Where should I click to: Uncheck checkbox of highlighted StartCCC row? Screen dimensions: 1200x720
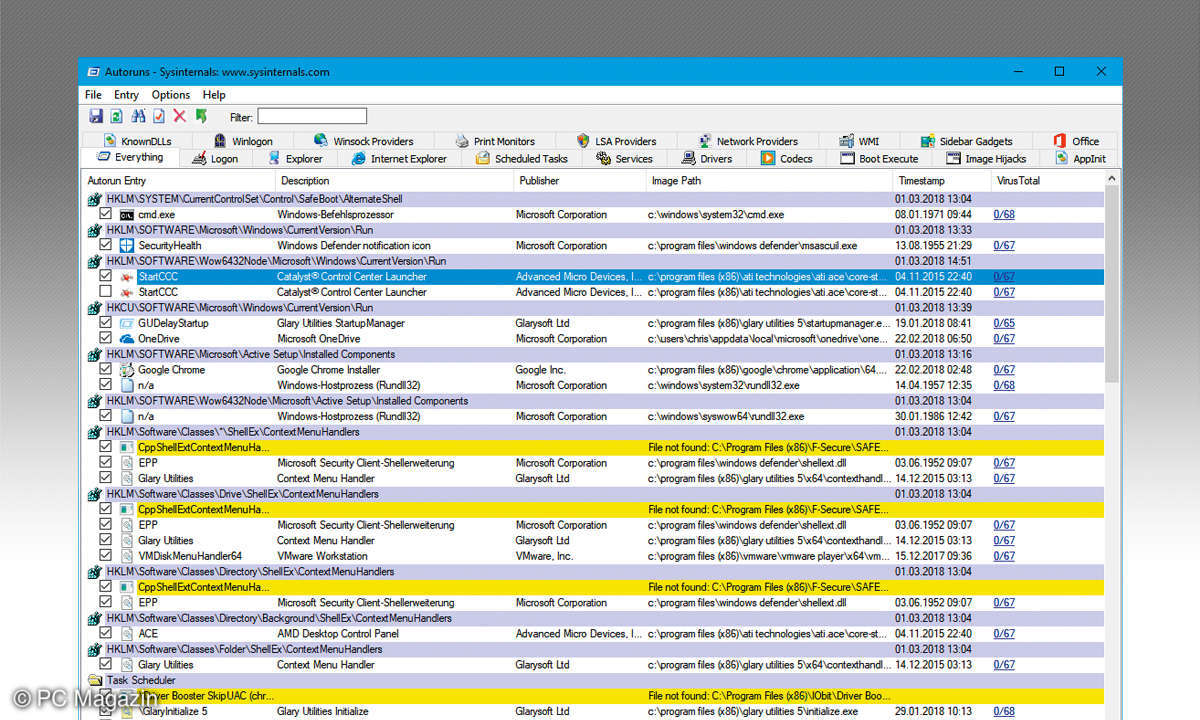106,277
